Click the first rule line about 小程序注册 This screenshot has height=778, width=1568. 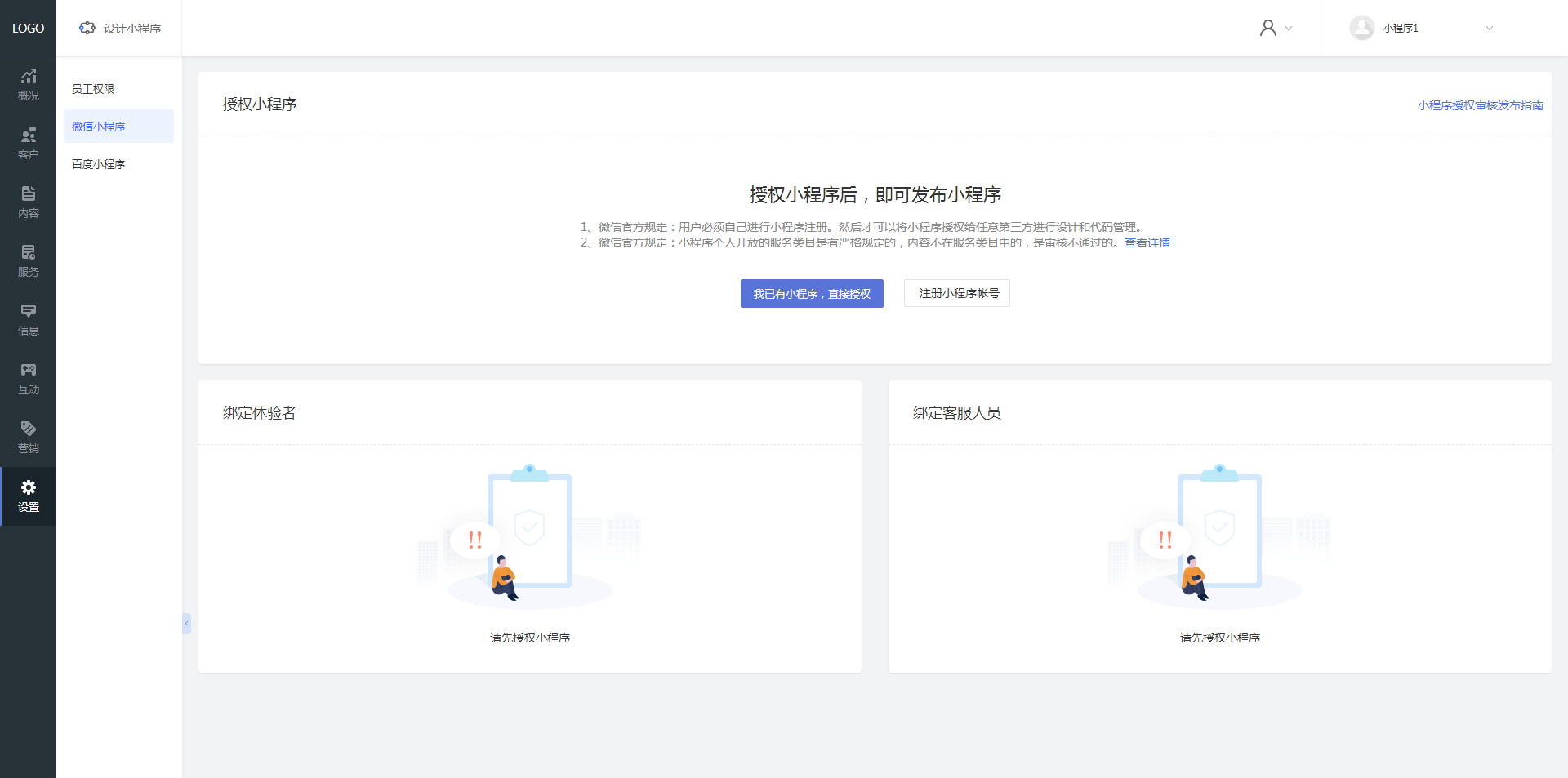click(x=864, y=227)
